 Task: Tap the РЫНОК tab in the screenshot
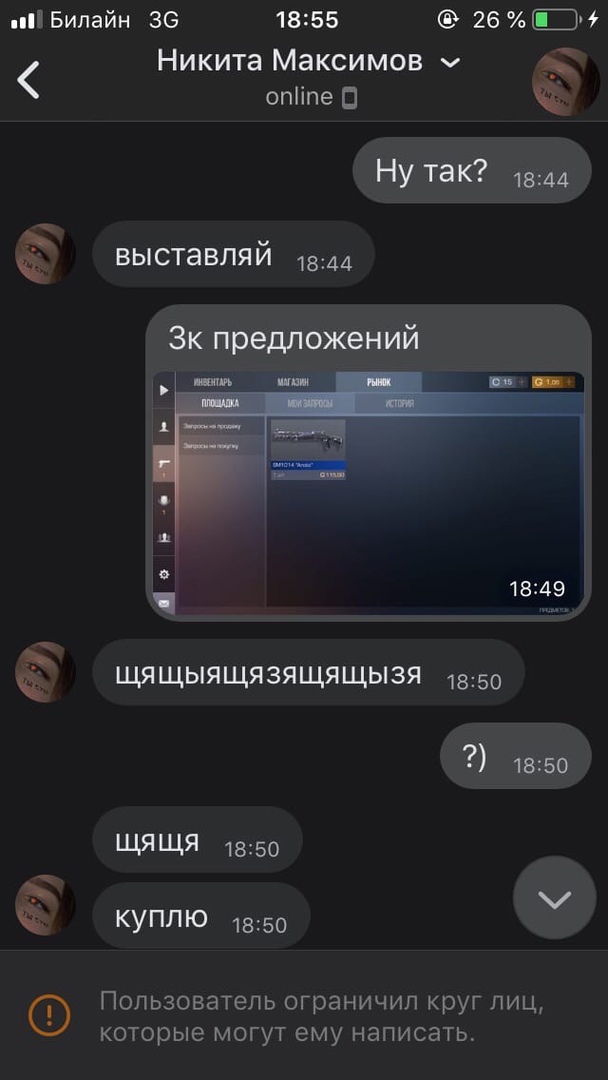click(379, 382)
